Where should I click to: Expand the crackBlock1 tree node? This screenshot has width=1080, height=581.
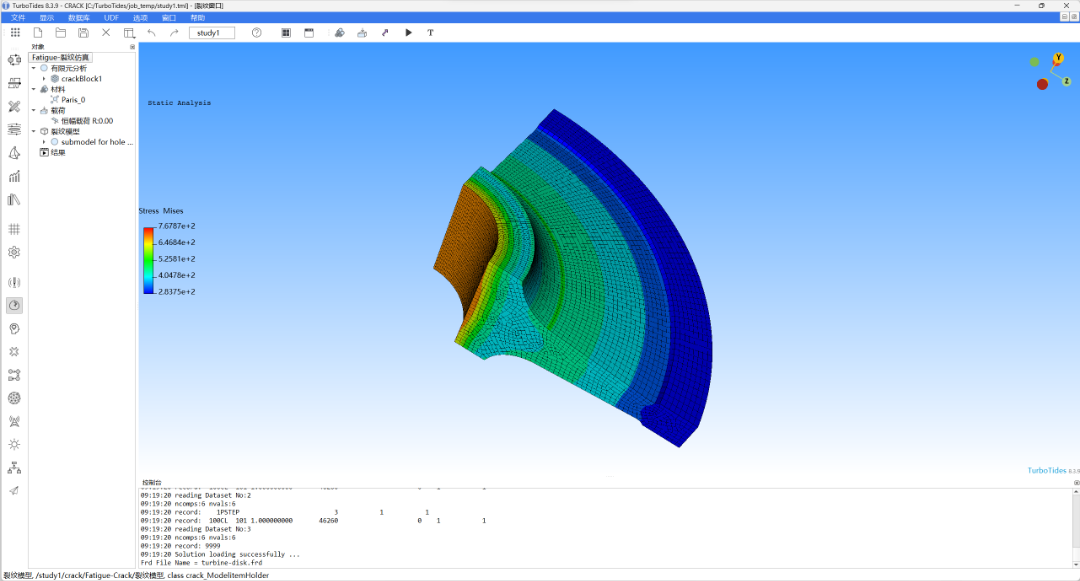click(44, 79)
